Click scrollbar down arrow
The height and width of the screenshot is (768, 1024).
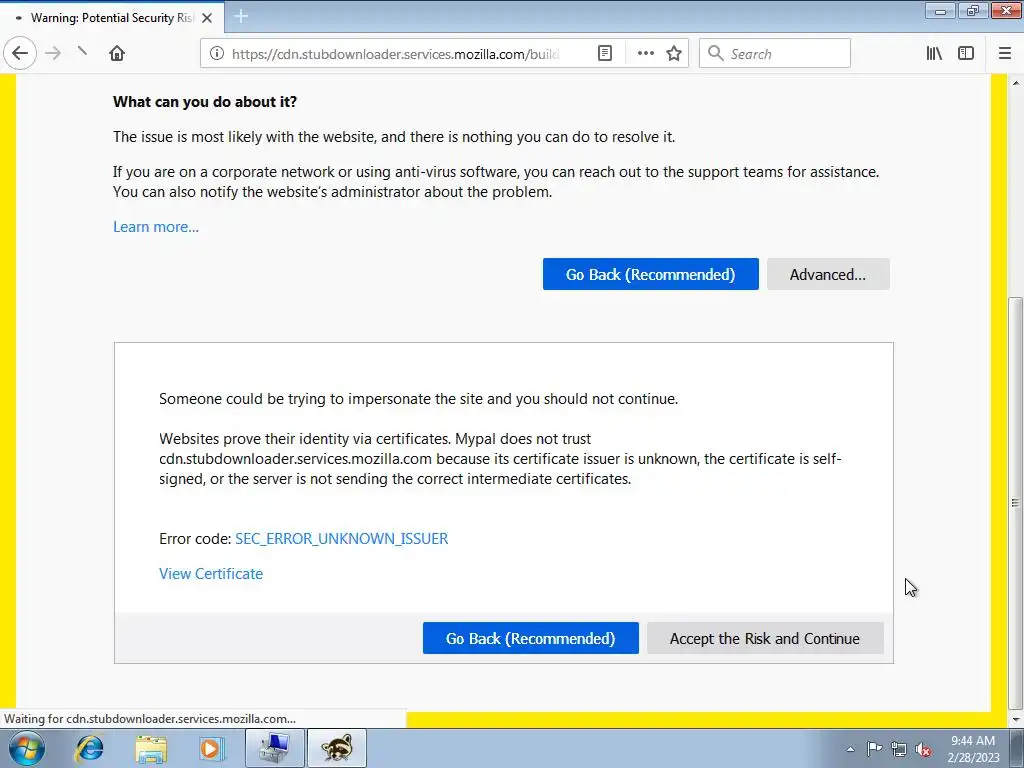click(x=1016, y=719)
